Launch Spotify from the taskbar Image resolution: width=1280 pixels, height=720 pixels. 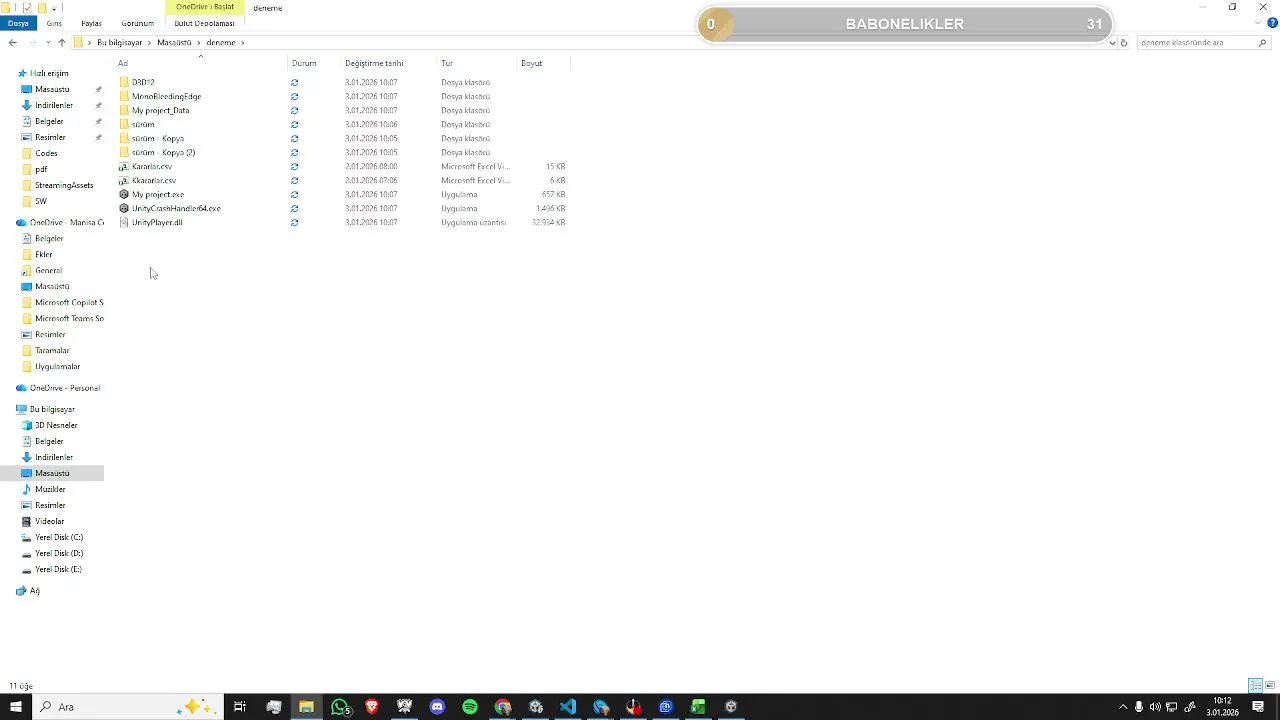click(470, 707)
